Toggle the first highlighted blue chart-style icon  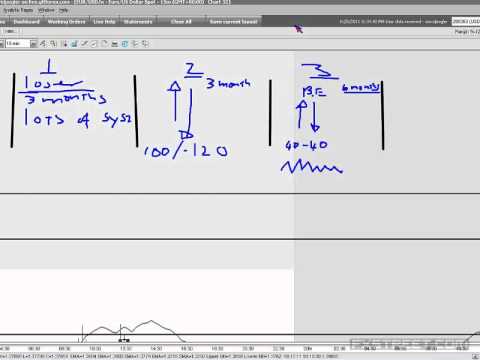tap(74, 44)
